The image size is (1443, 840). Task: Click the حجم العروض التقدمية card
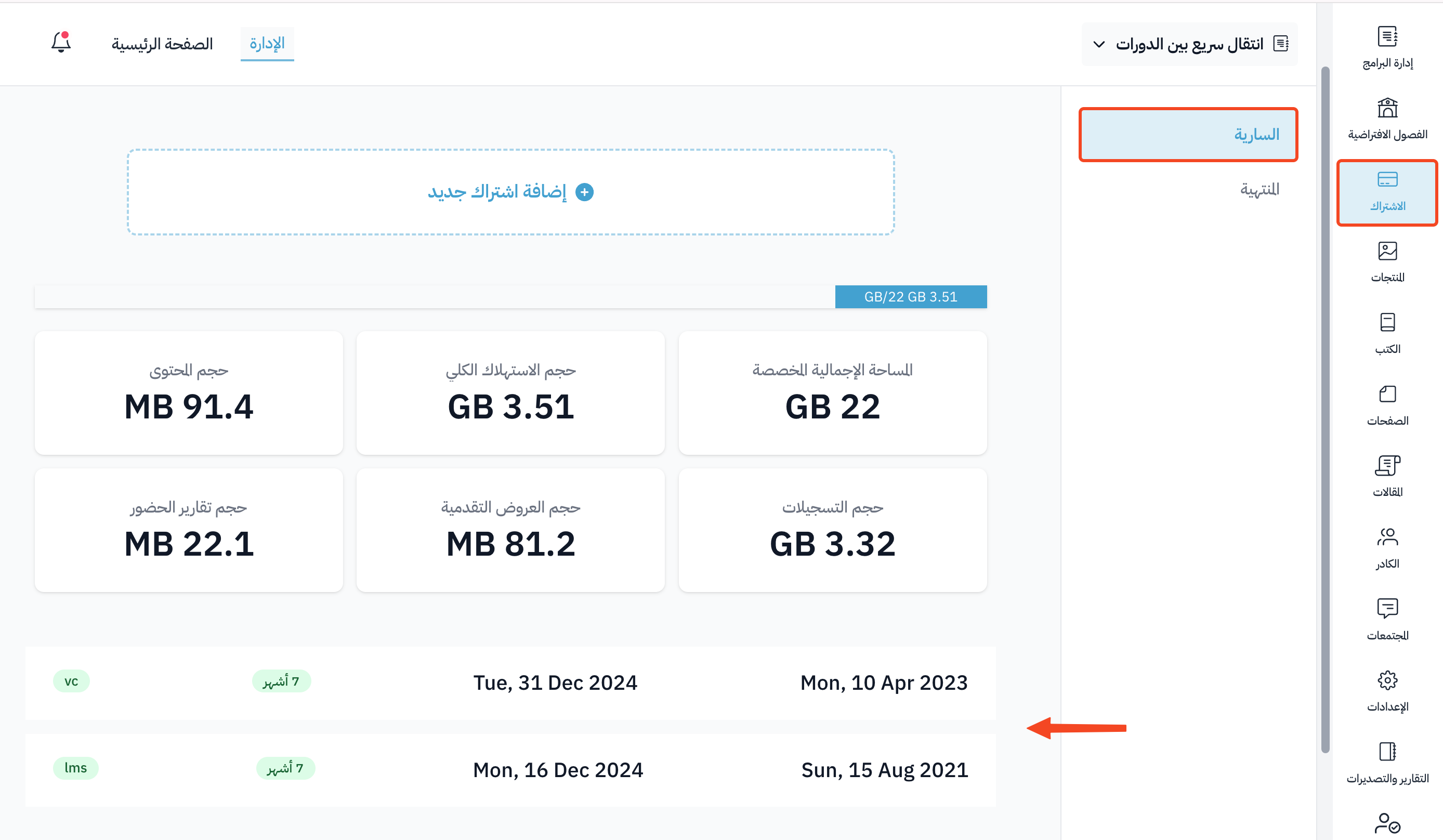(x=510, y=530)
